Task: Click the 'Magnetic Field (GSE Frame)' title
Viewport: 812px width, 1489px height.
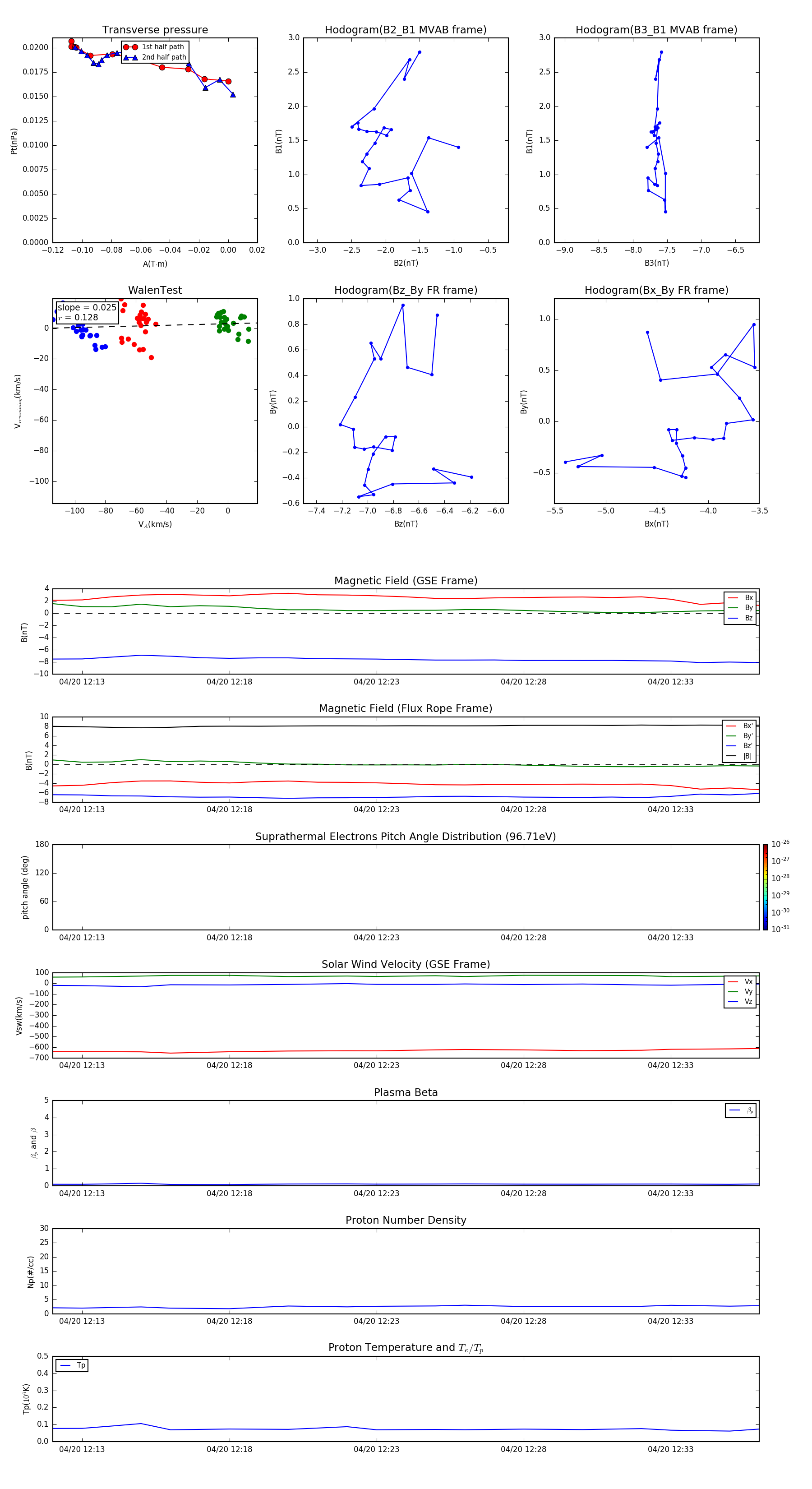Action: (x=406, y=581)
